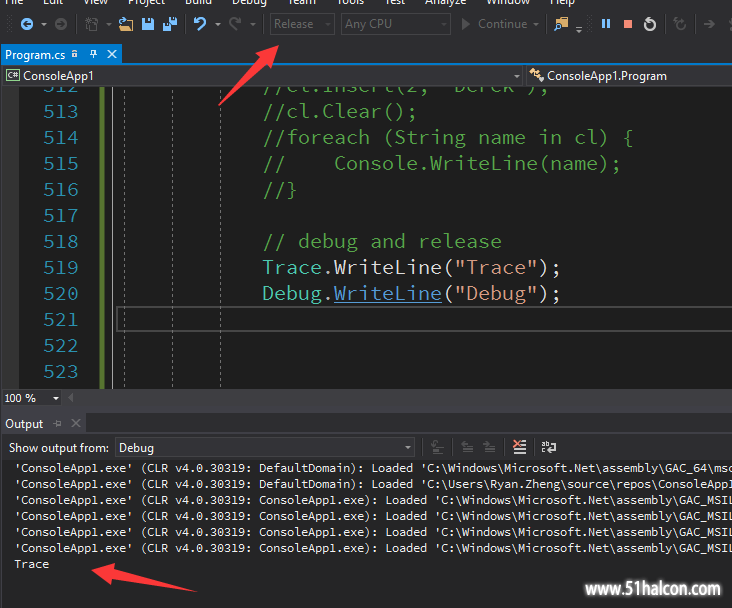The height and width of the screenshot is (608, 732).
Task: Open the Any CPU platform combo box
Action: 395,24
